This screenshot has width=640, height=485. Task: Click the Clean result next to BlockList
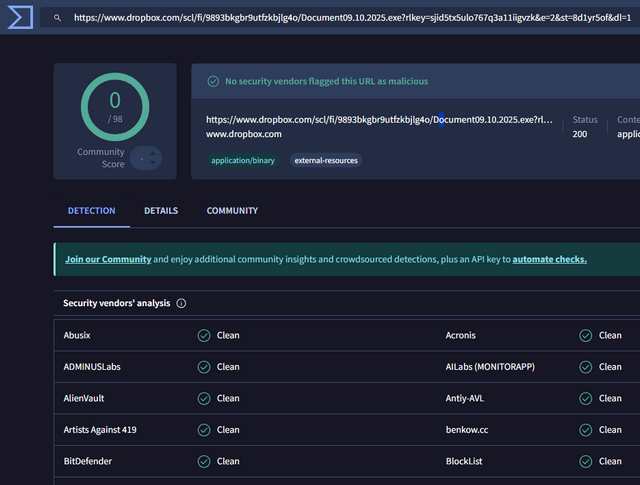point(610,461)
